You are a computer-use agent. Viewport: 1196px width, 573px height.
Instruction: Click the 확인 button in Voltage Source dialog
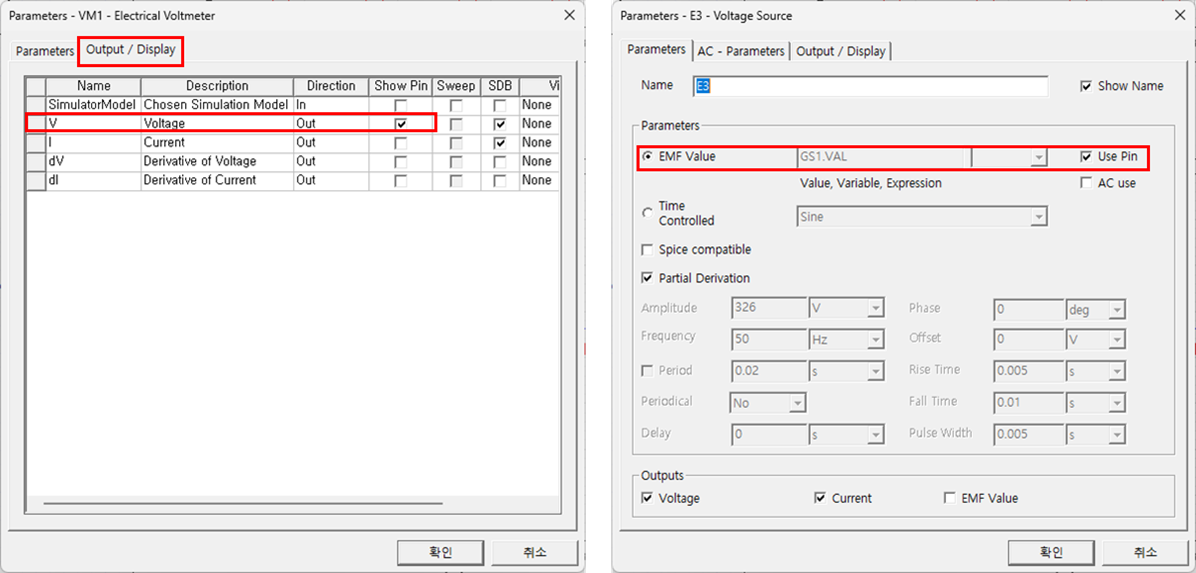(1050, 552)
